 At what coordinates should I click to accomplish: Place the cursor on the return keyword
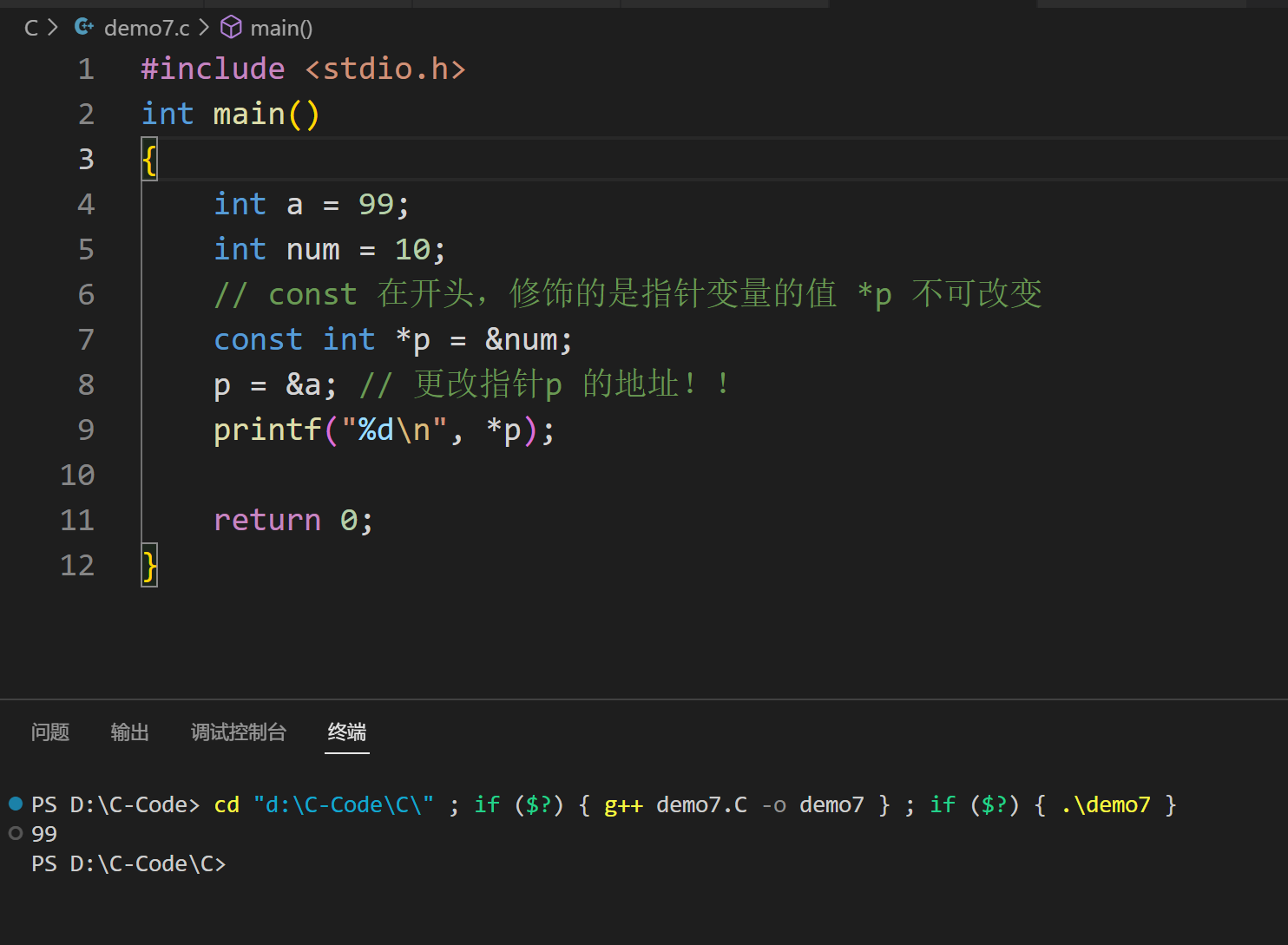(267, 520)
